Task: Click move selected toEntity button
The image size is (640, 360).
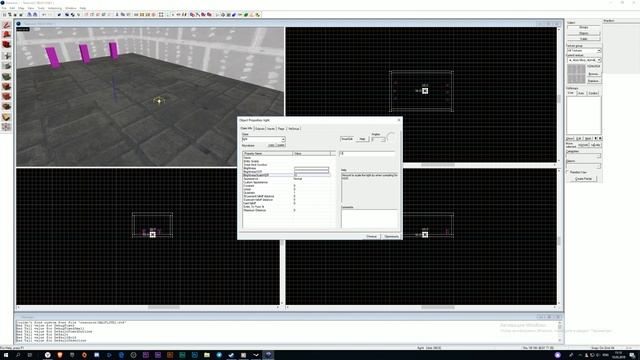Action: (x=596, y=145)
